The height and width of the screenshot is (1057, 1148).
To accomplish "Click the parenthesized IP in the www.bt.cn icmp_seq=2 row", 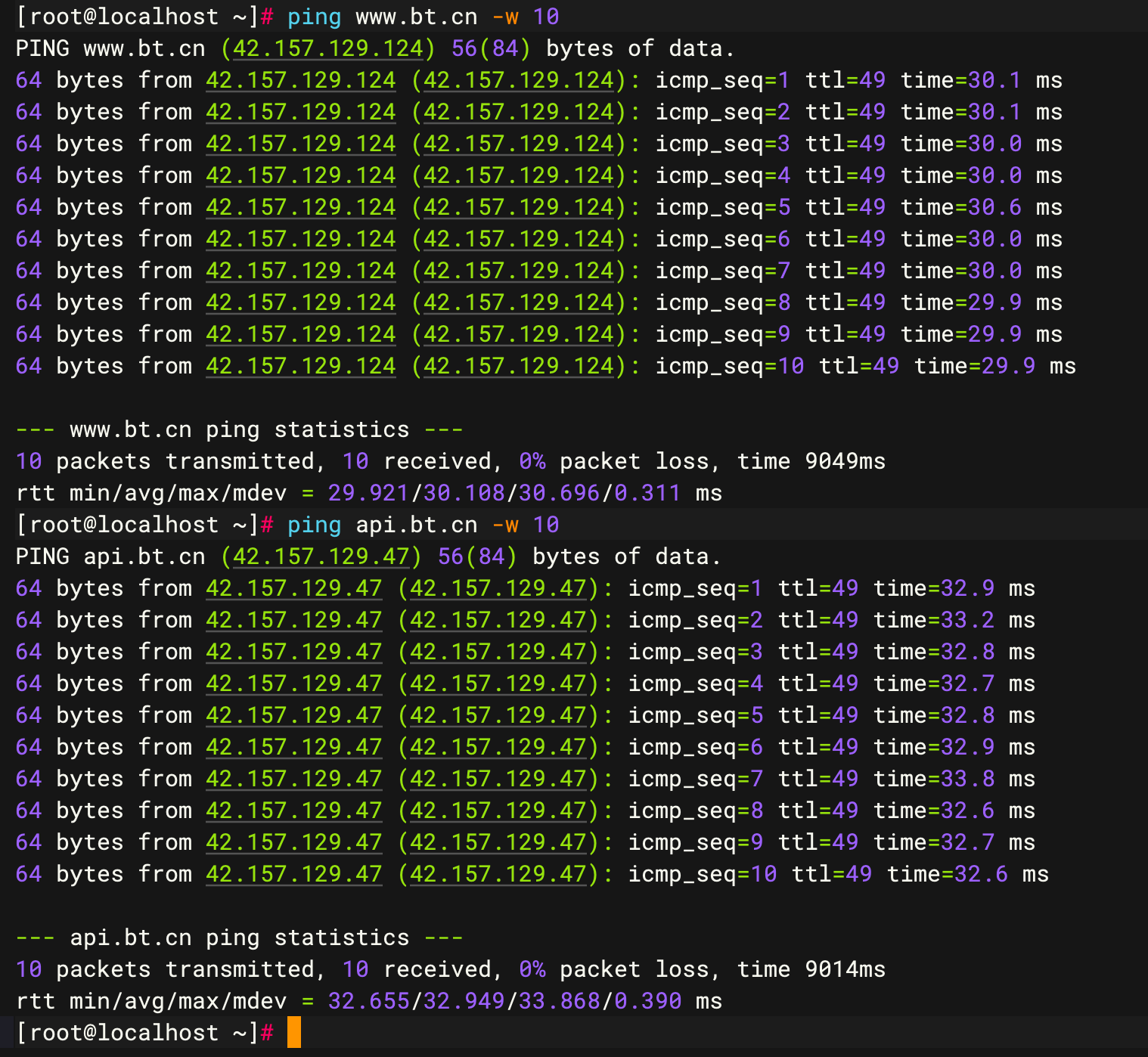I will tap(518, 112).
